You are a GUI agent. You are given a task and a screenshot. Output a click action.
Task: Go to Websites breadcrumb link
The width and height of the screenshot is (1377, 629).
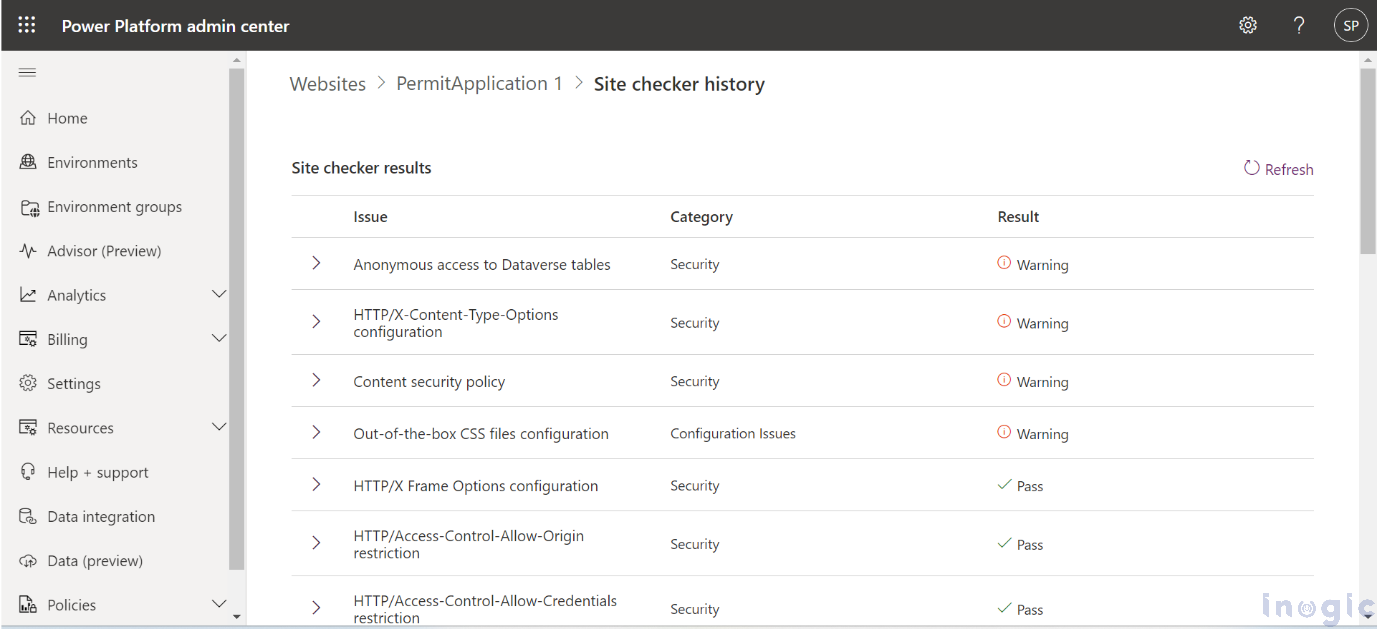coord(327,84)
